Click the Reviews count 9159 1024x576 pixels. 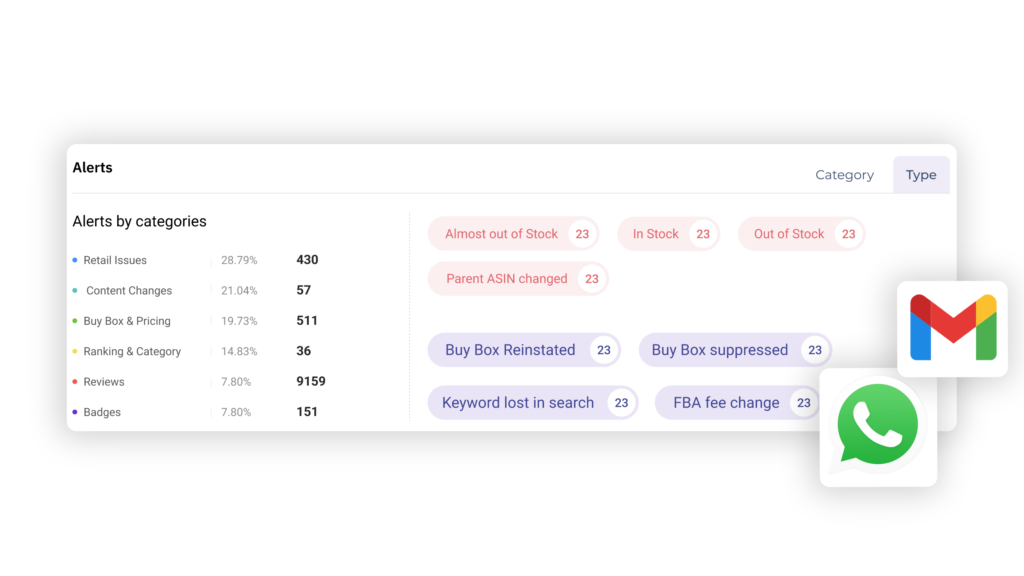click(x=311, y=381)
